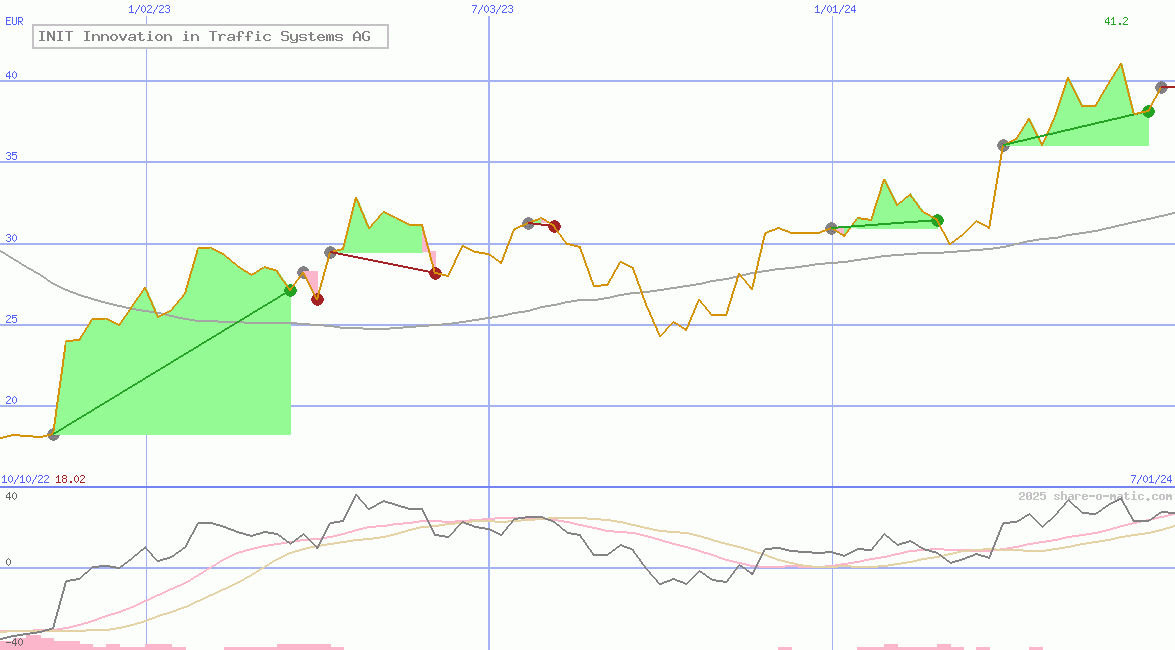Click green exit marker of the trade after 1/01/24
Screen dimensions: 1175x650
pos(937,220)
